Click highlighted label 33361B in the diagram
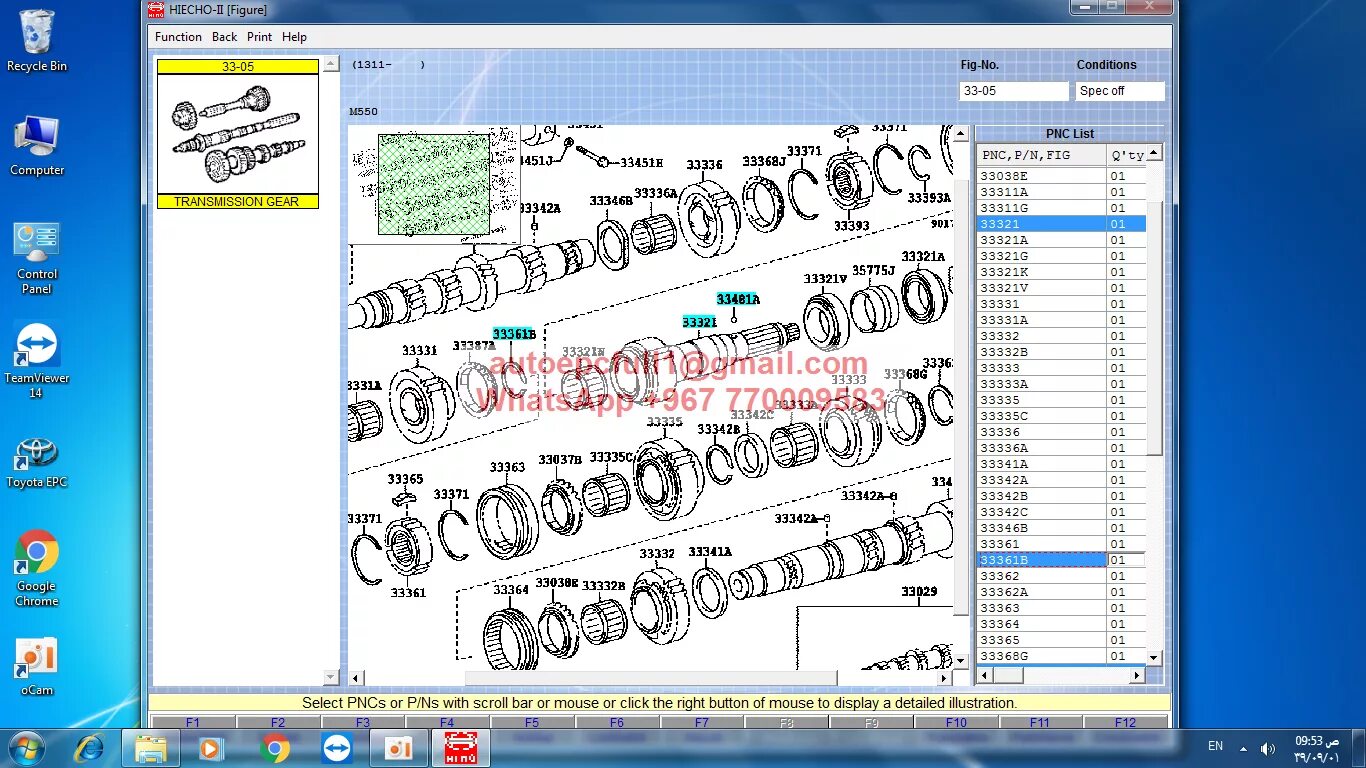Viewport: 1366px width, 768px height. pyautogui.click(x=514, y=334)
